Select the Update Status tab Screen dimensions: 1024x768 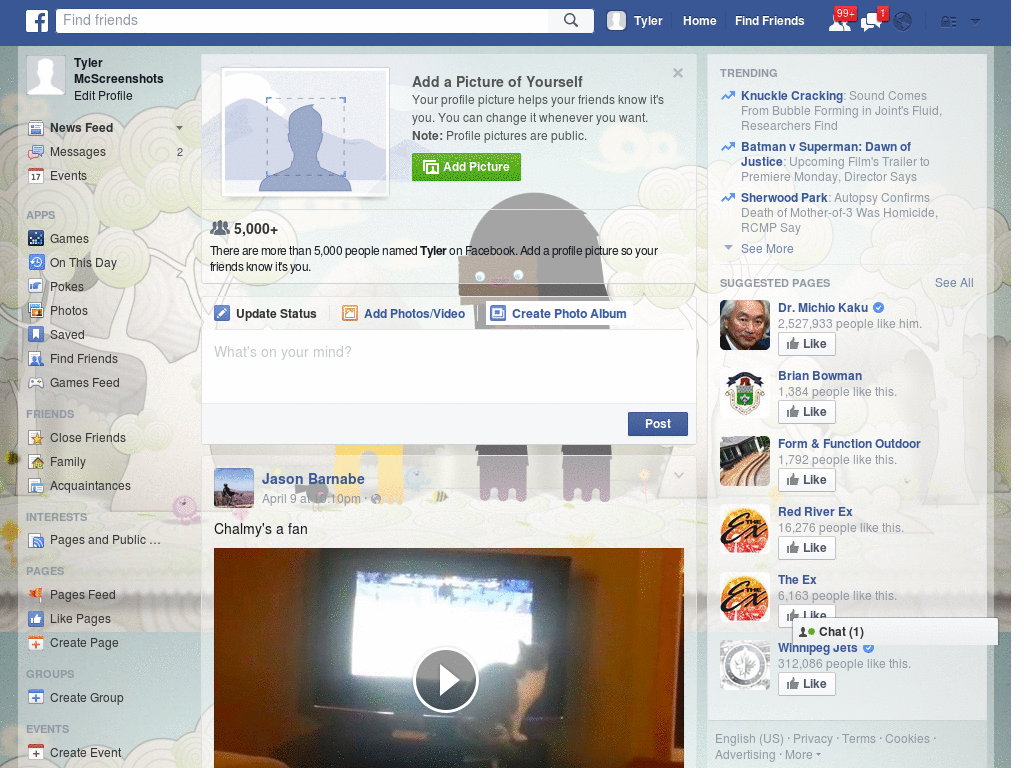pyautogui.click(x=265, y=313)
